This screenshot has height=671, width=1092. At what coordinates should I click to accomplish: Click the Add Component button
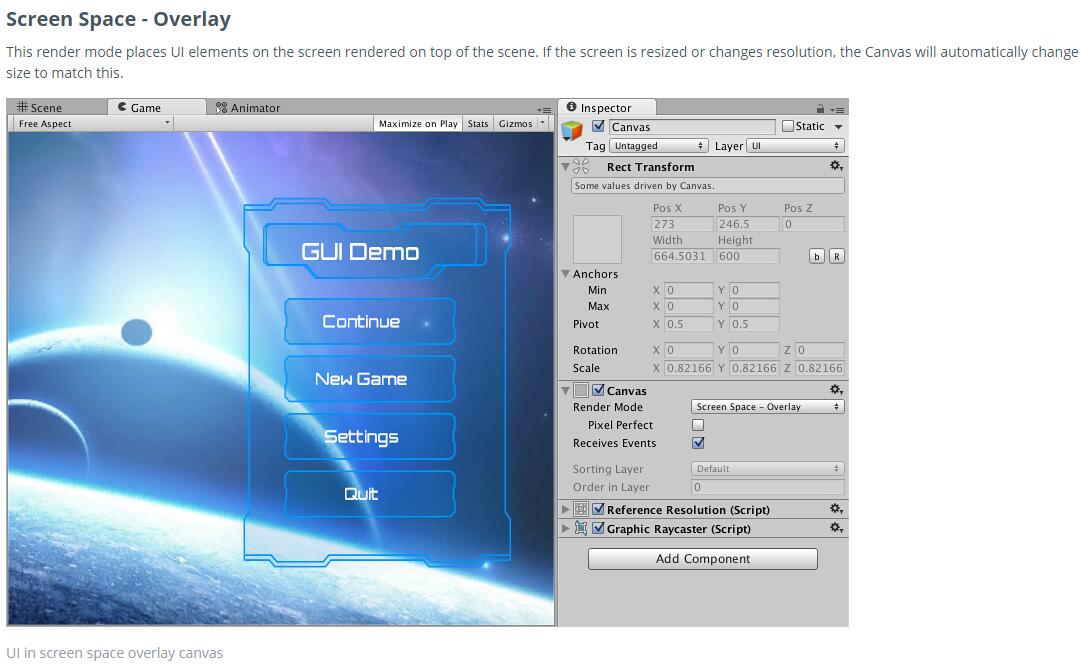(x=703, y=559)
